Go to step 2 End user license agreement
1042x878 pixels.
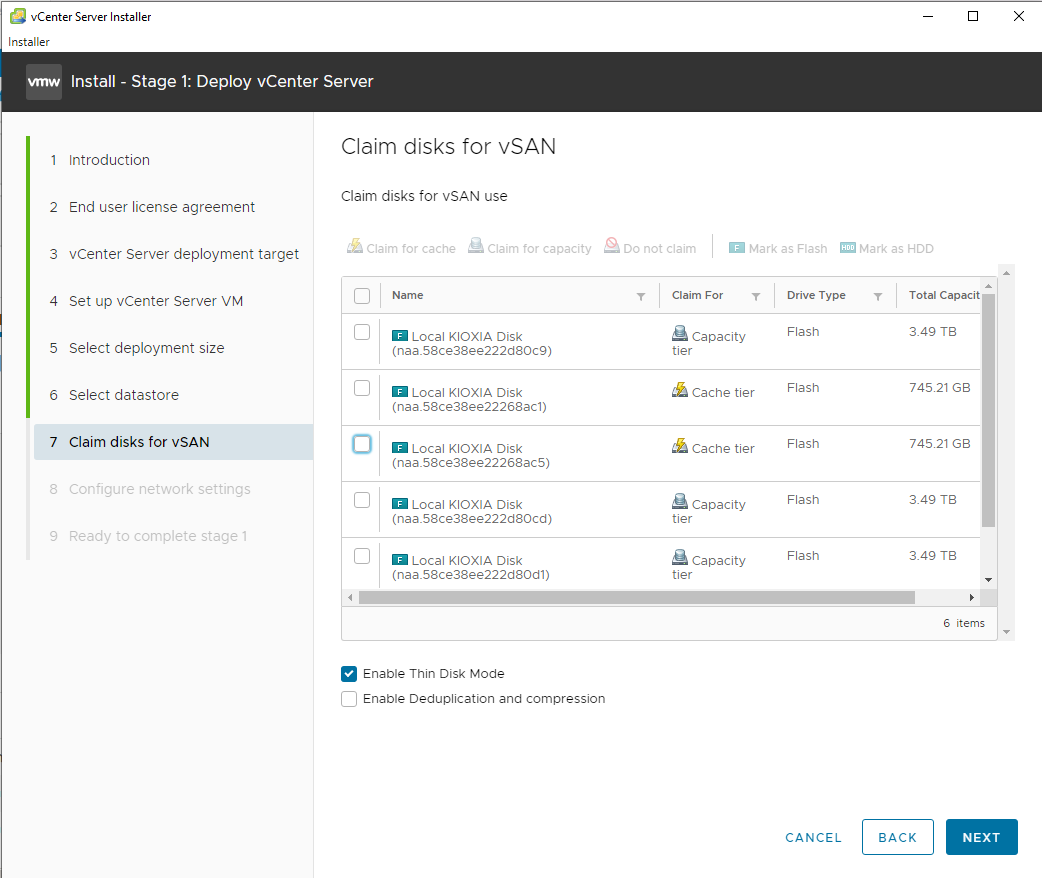(161, 207)
